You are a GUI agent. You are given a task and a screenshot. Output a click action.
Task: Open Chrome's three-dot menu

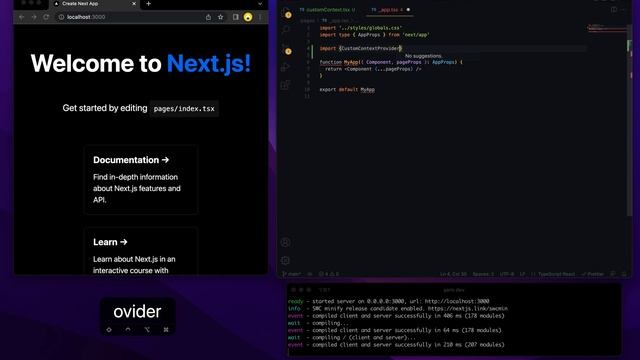coord(260,17)
